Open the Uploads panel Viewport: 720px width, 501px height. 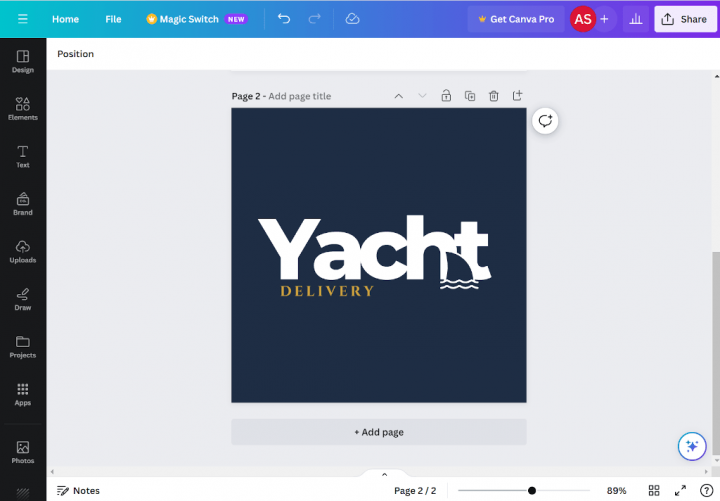point(22,251)
